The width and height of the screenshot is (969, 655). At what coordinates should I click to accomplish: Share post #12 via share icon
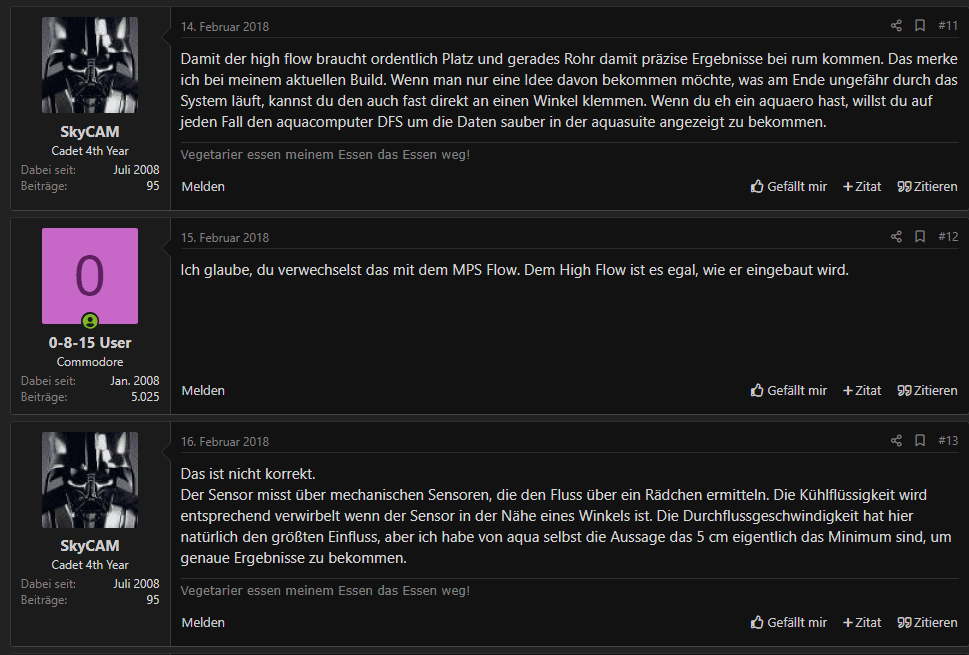[896, 237]
